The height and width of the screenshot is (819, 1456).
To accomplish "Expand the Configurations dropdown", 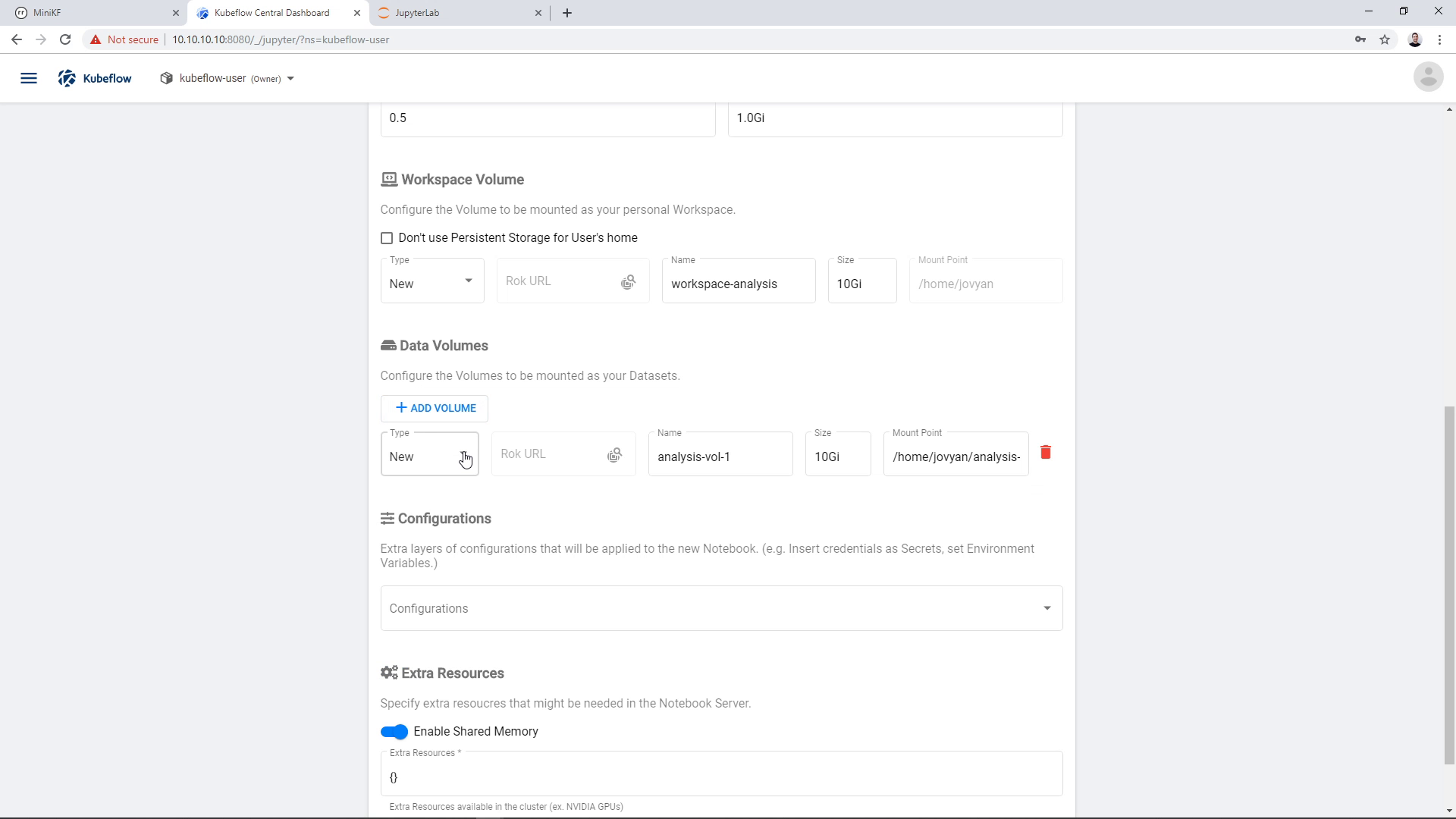I will (721, 608).
